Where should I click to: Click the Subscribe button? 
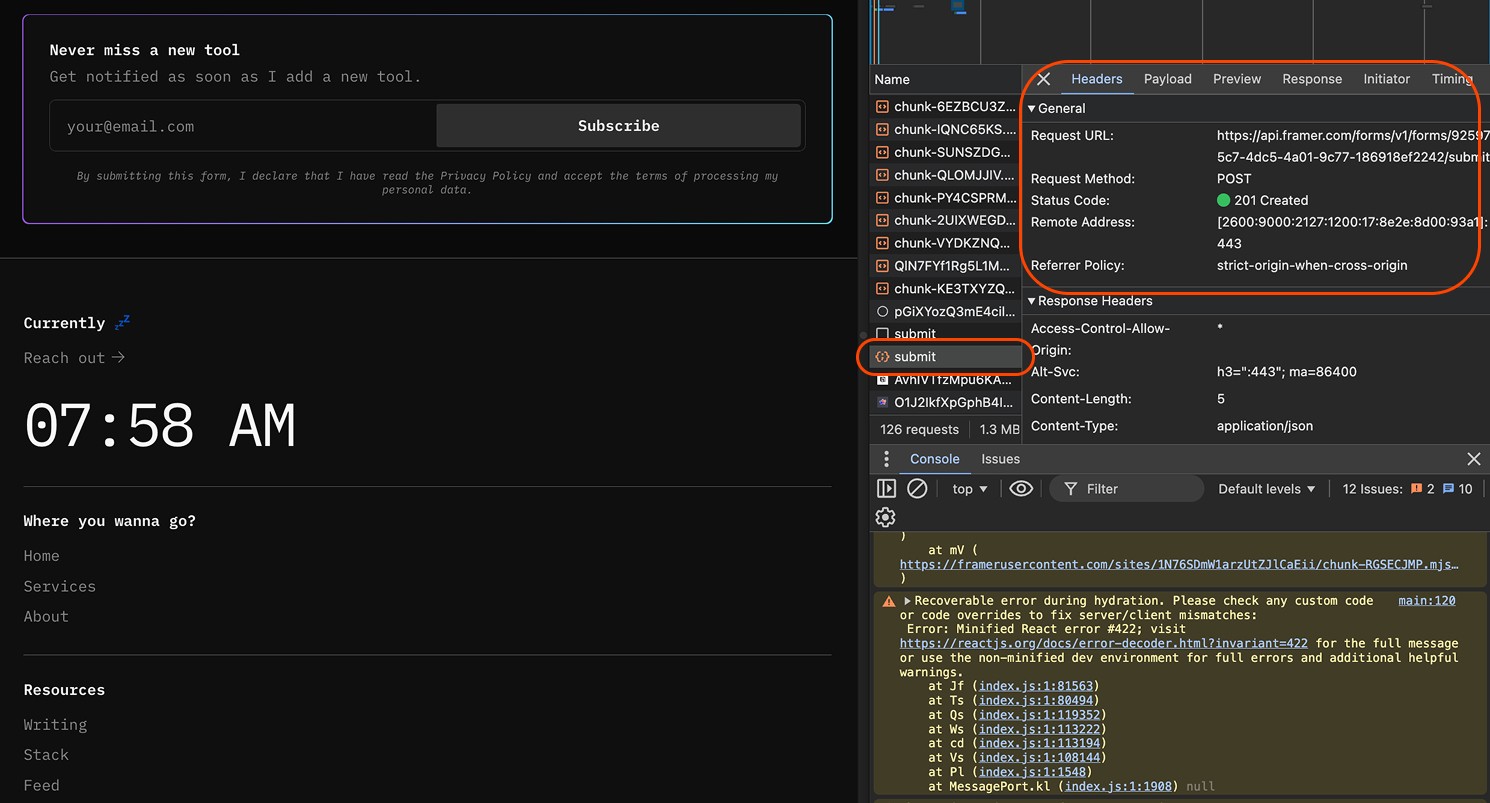pos(618,126)
